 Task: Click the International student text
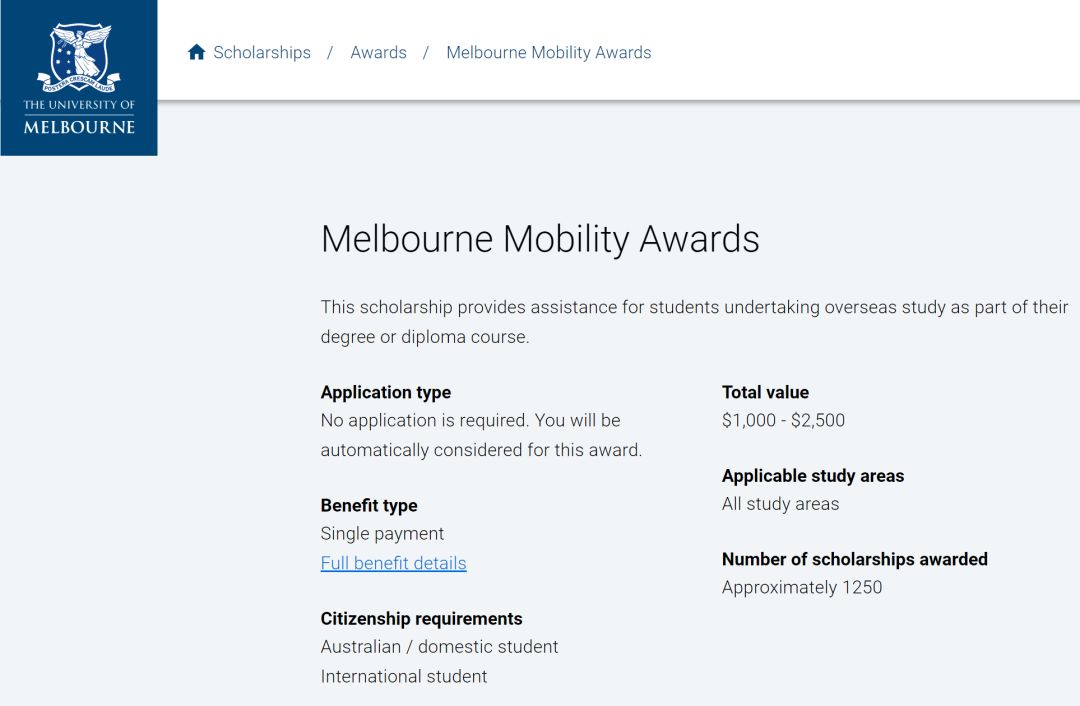pyautogui.click(x=404, y=676)
